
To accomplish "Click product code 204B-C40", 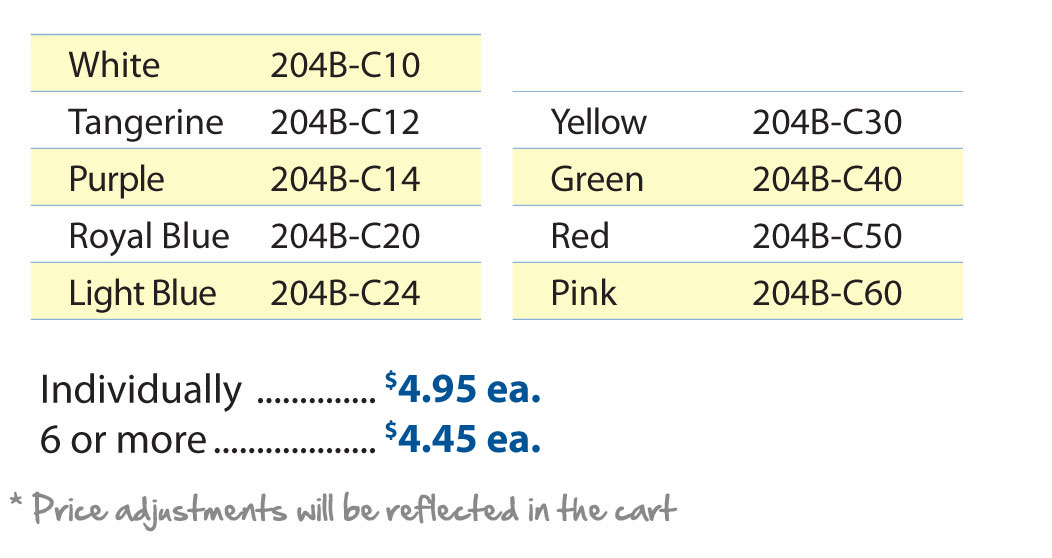I will point(827,179).
